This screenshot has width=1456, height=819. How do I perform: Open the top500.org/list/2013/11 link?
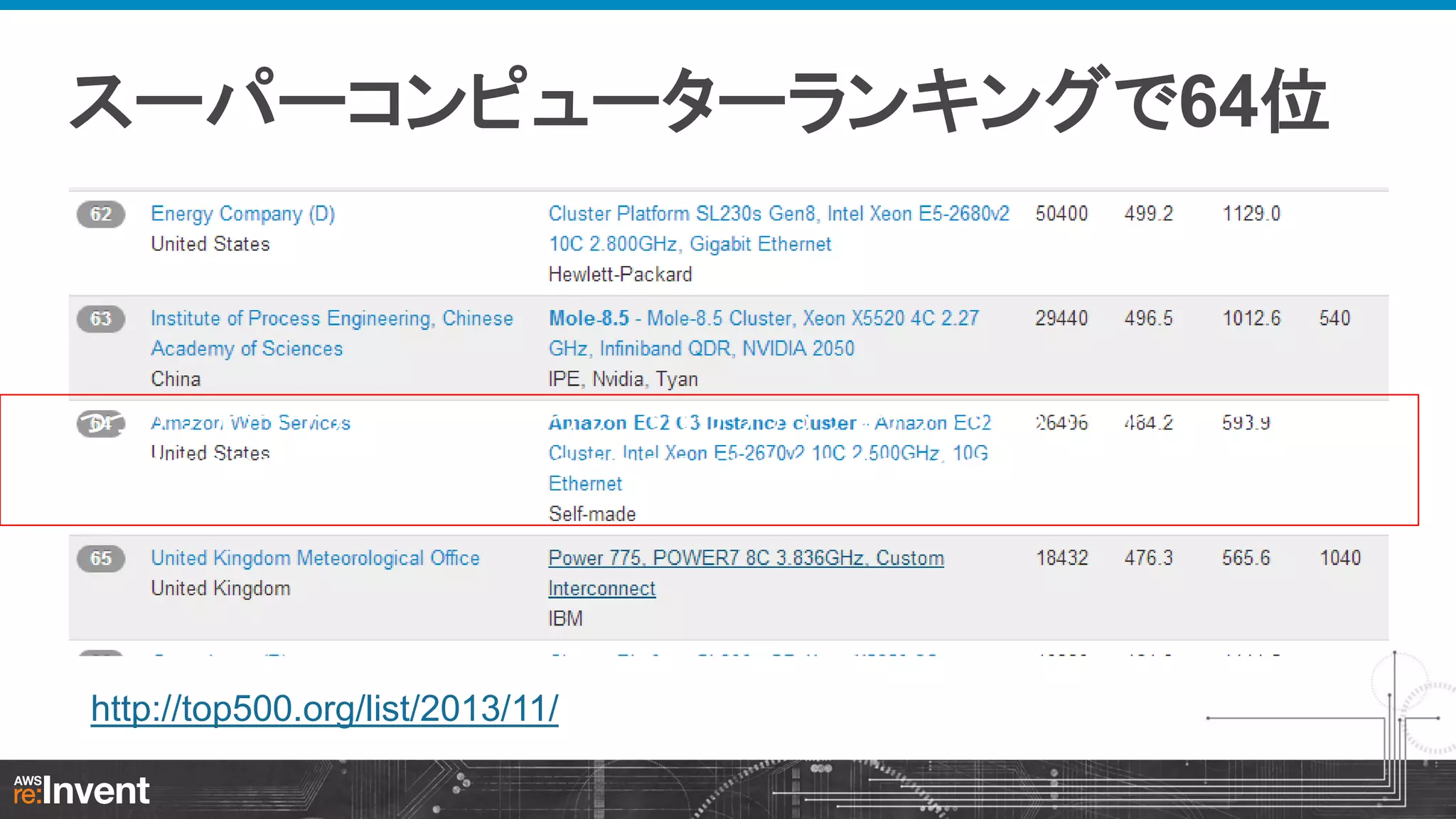point(324,708)
